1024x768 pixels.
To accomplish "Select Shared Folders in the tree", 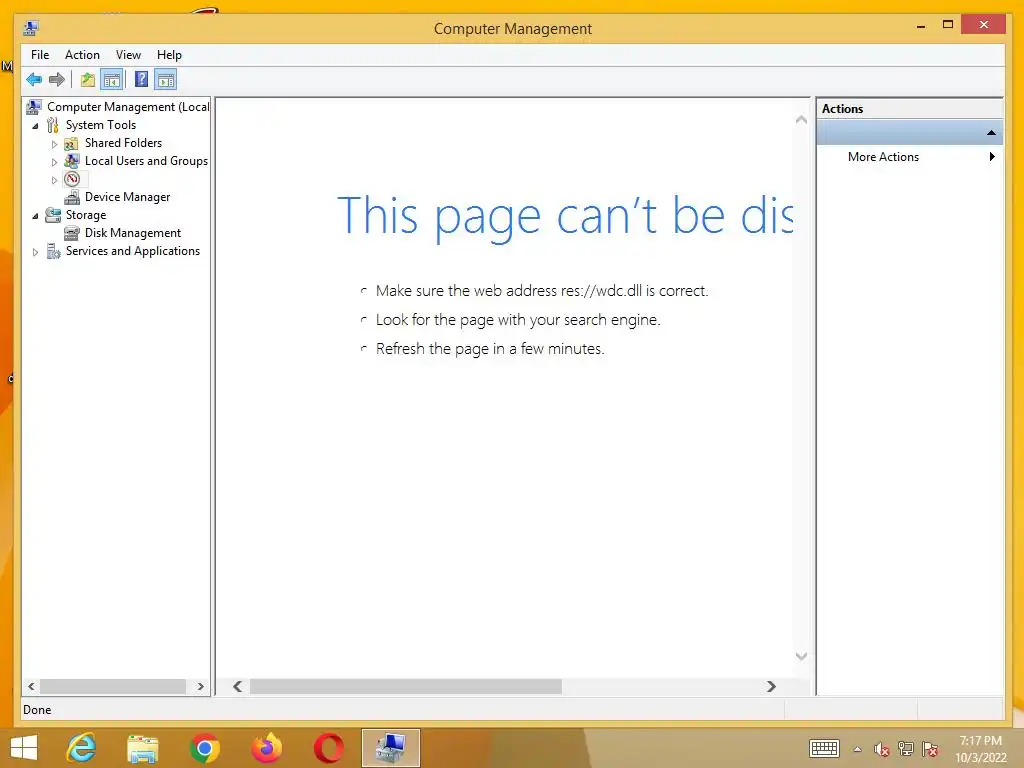I will tap(123, 143).
